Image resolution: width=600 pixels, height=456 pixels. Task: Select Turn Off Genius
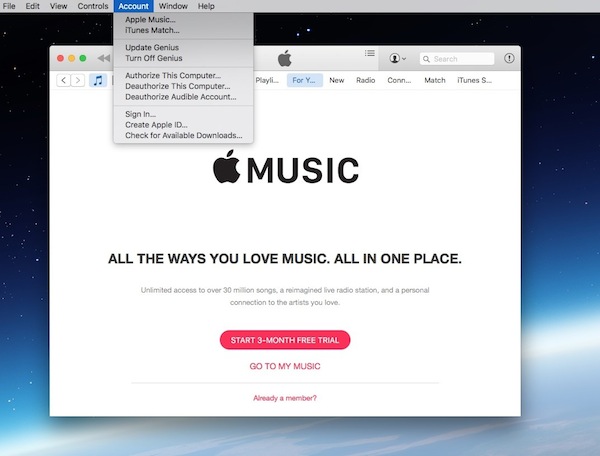pos(184,58)
